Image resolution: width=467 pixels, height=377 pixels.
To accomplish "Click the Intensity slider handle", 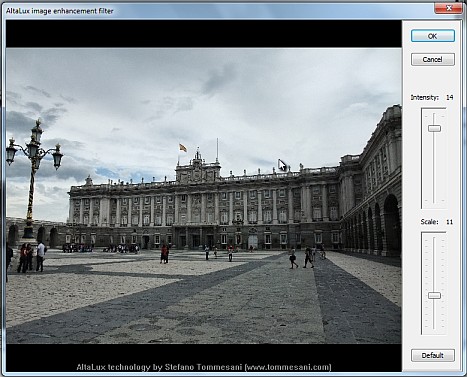I will pos(434,128).
